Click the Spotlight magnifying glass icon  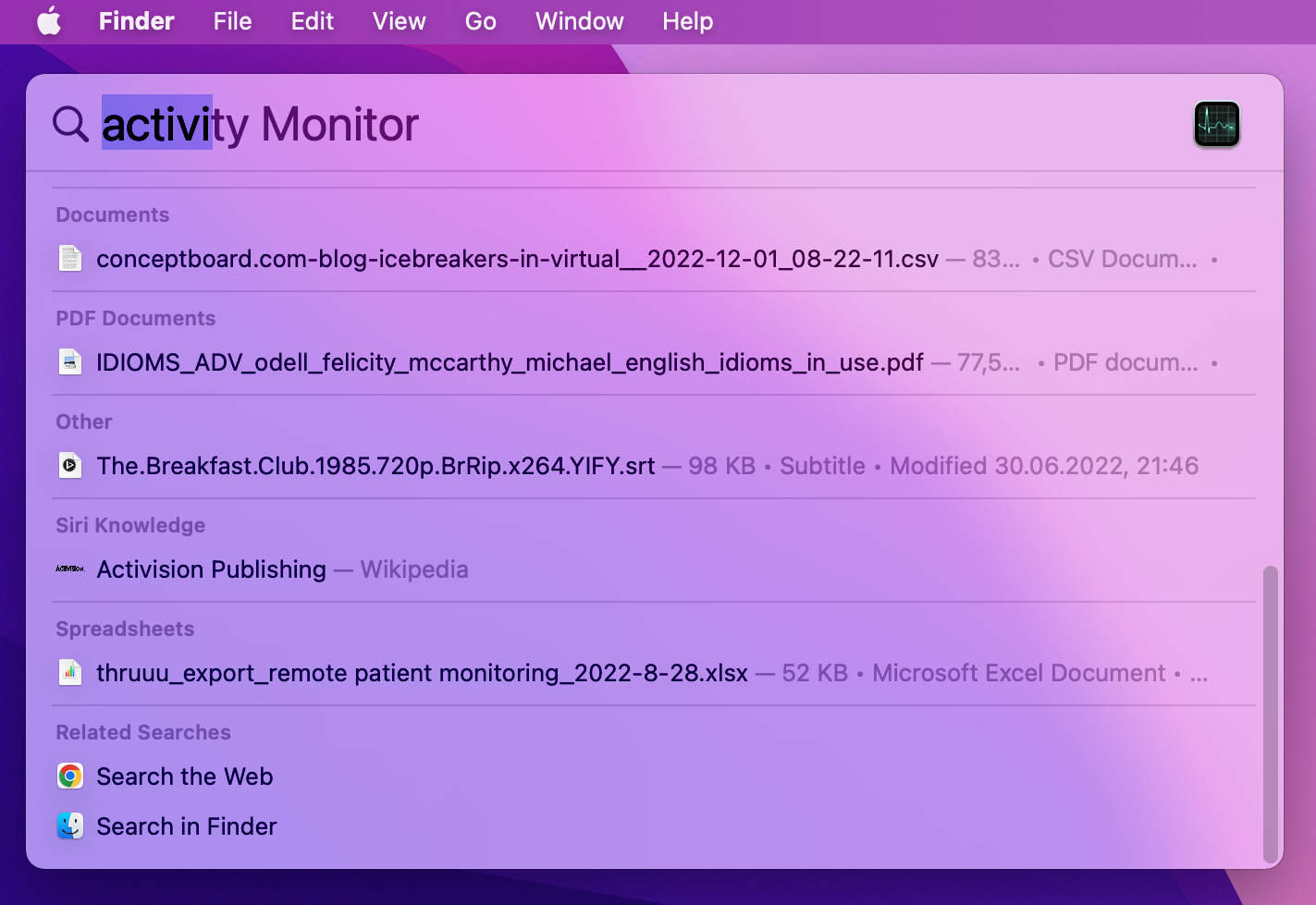pos(70,123)
